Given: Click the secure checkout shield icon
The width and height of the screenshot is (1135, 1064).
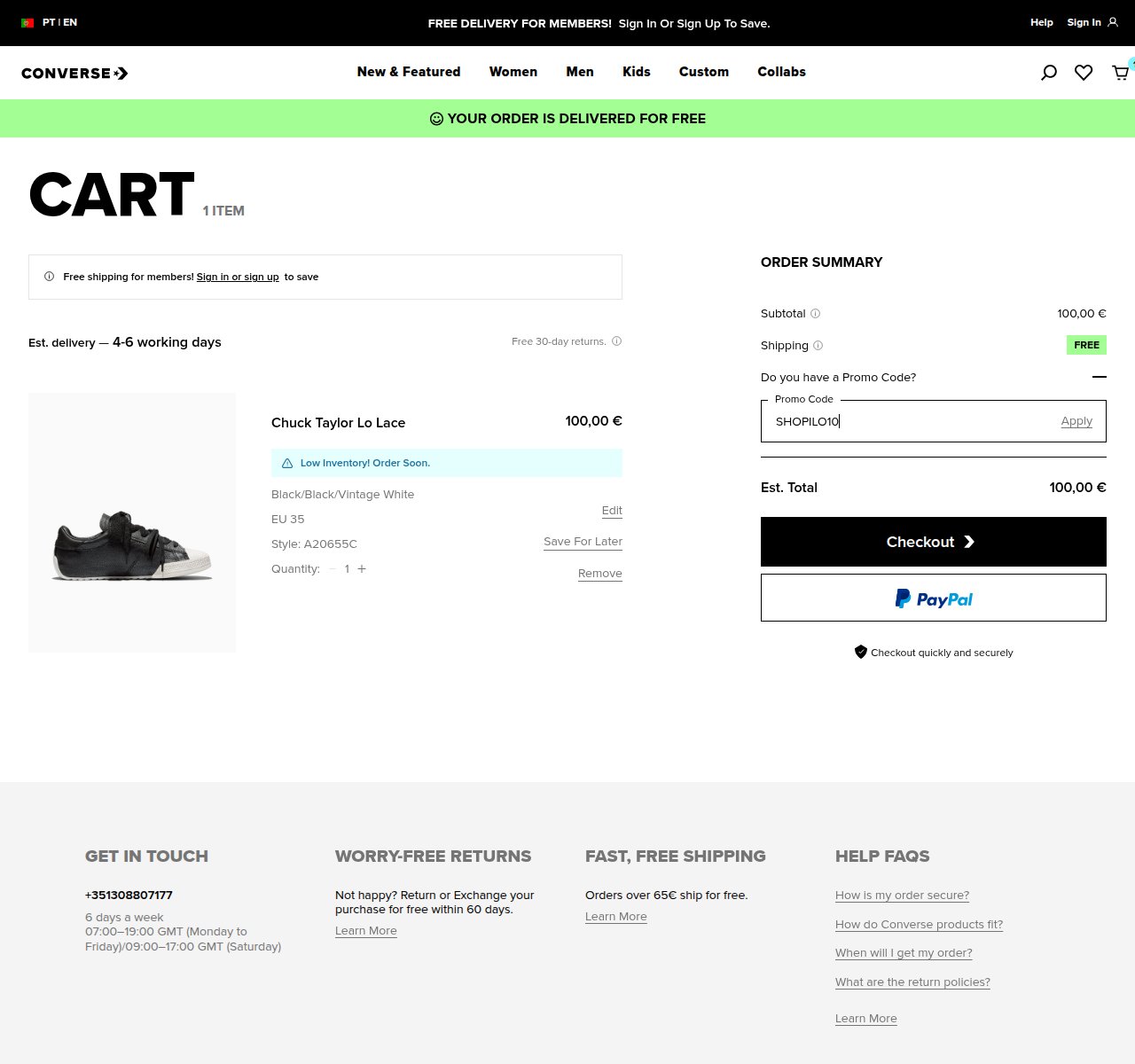Looking at the screenshot, I should [x=860, y=652].
